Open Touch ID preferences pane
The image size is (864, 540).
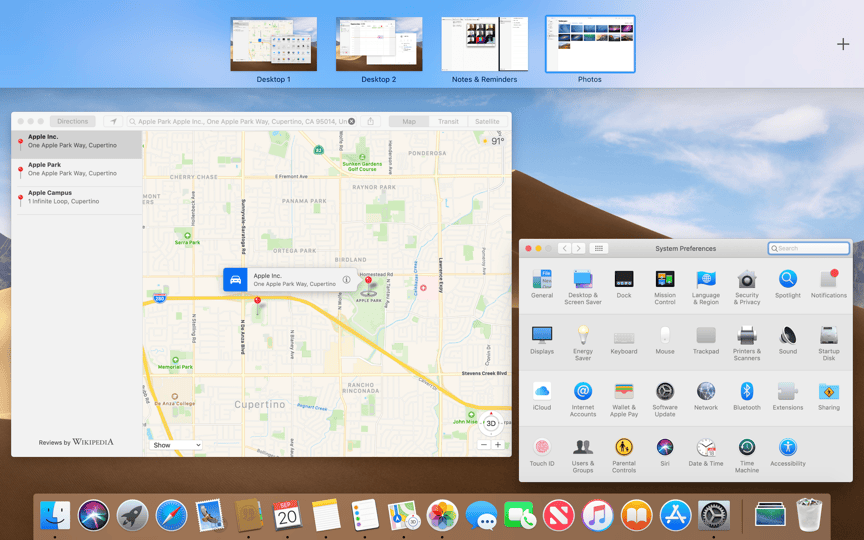[x=542, y=452]
